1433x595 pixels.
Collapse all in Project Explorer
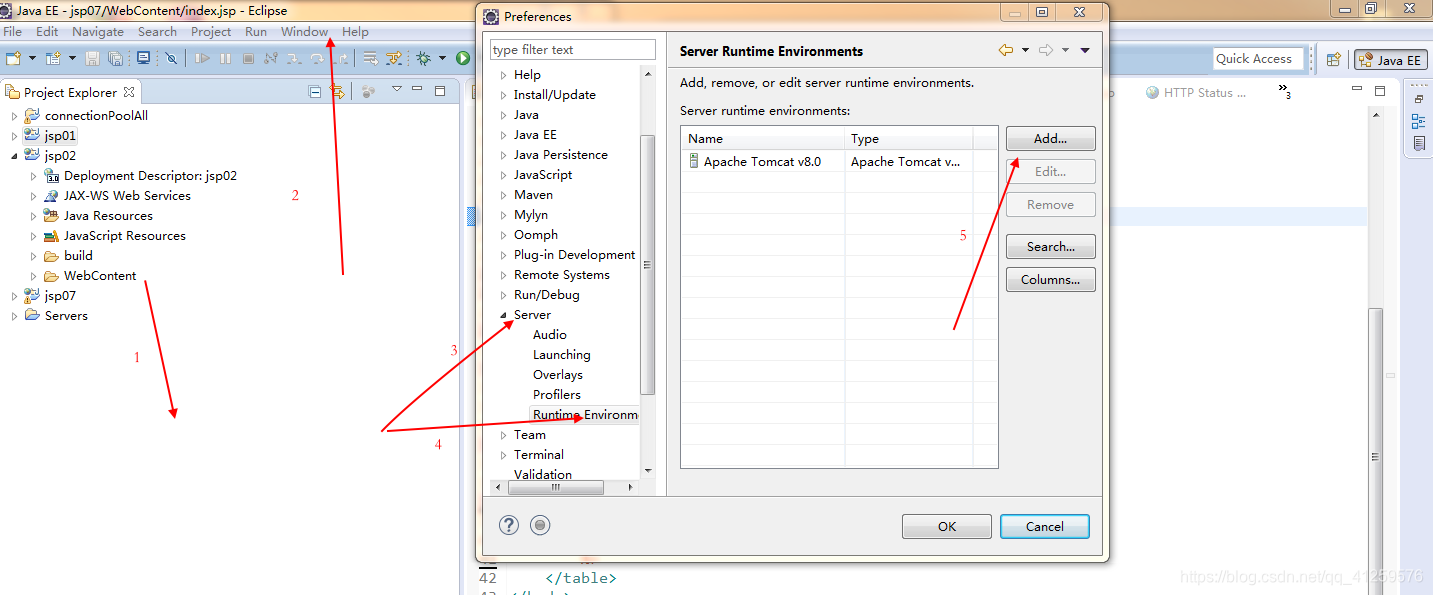315,92
